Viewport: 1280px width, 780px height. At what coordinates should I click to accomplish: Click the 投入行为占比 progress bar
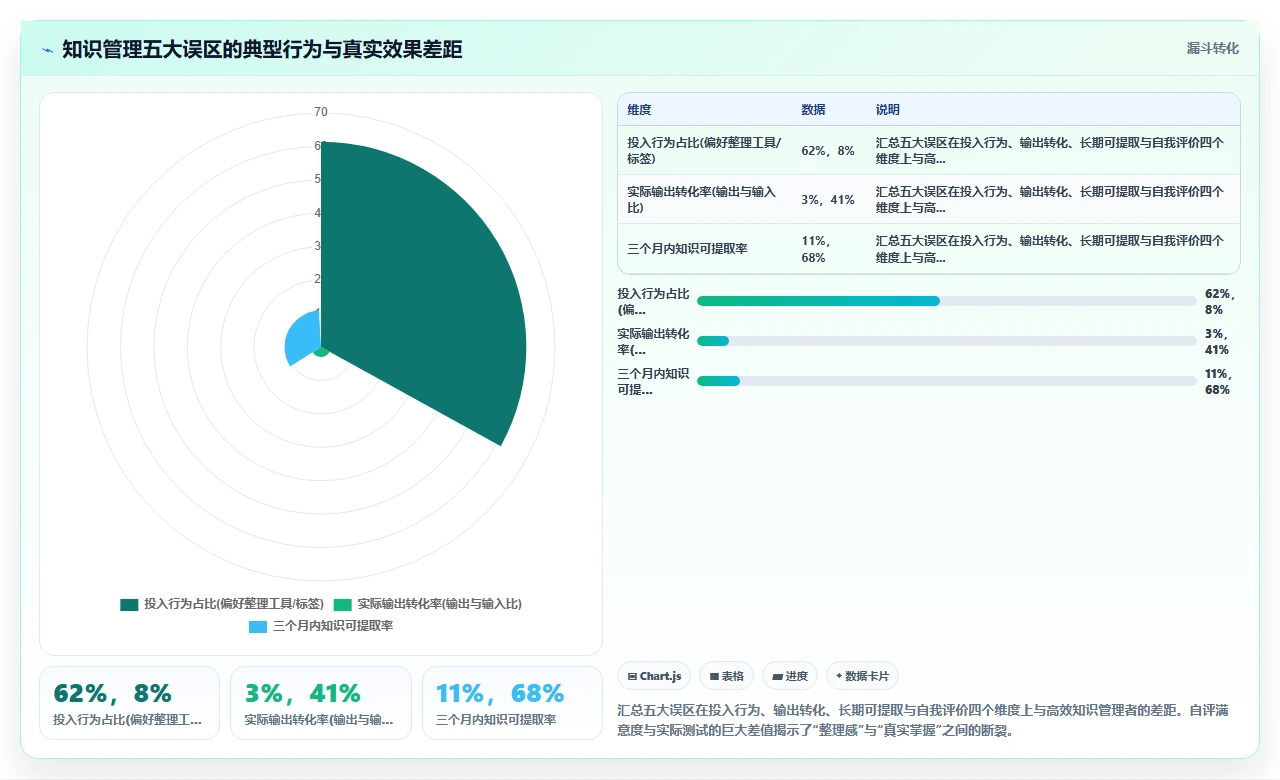coord(946,301)
